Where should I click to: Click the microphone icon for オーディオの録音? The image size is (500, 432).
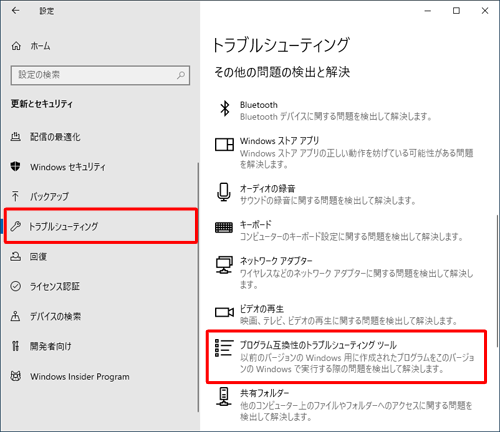[x=224, y=192]
